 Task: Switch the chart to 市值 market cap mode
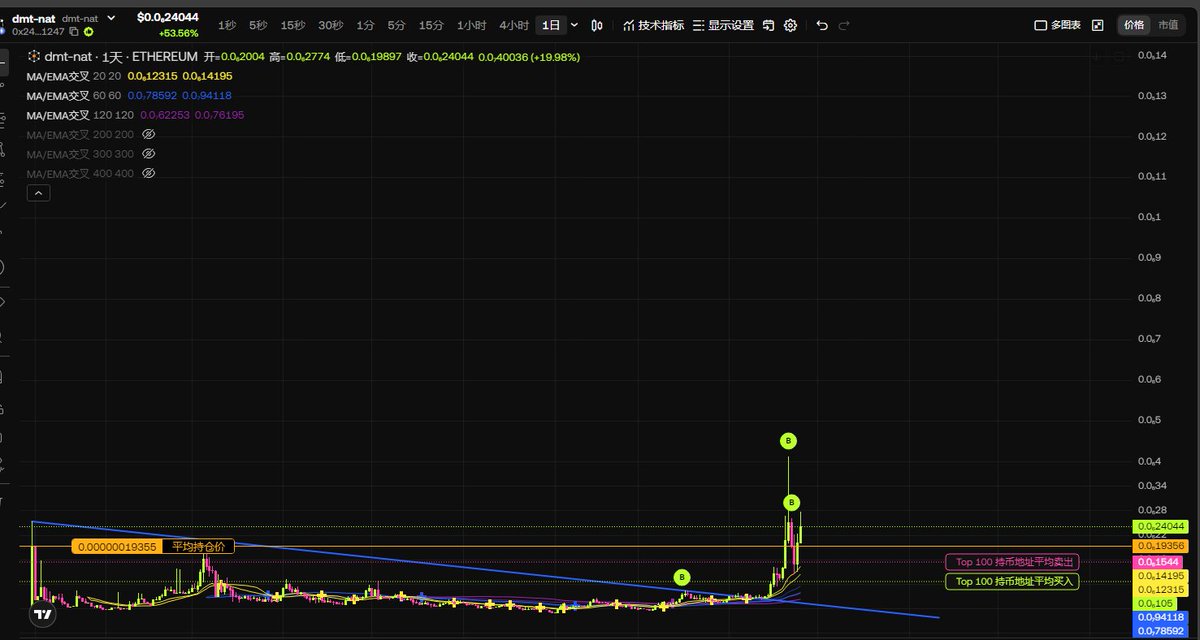(x=1167, y=25)
